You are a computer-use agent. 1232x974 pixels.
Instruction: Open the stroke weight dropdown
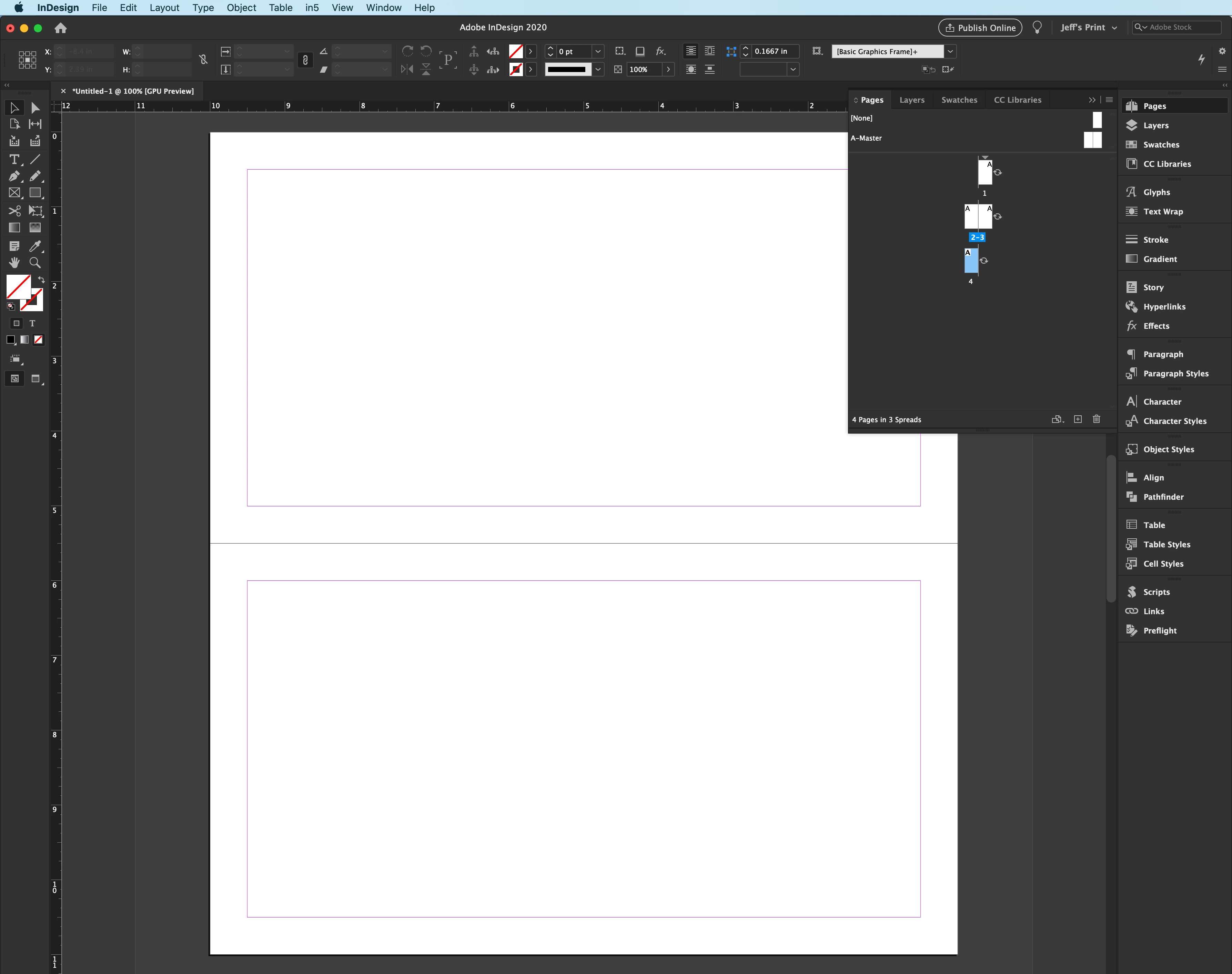598,51
